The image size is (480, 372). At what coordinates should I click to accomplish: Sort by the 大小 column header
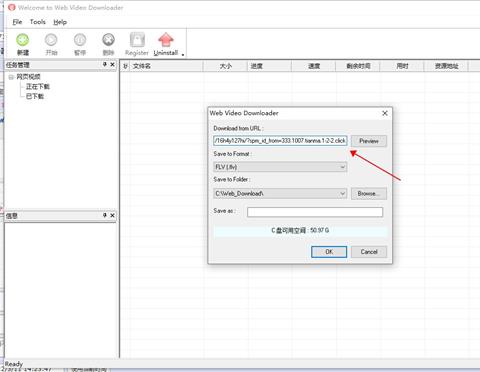(x=226, y=66)
